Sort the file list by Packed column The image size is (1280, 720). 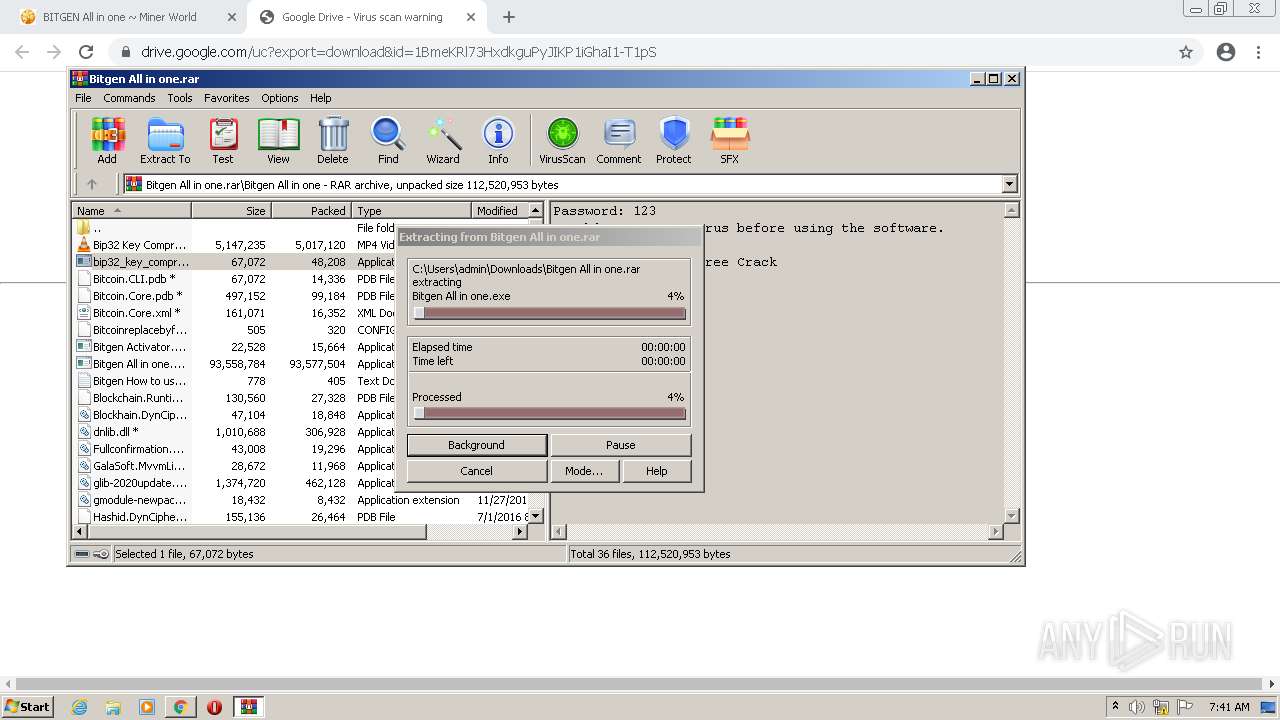tap(312, 211)
